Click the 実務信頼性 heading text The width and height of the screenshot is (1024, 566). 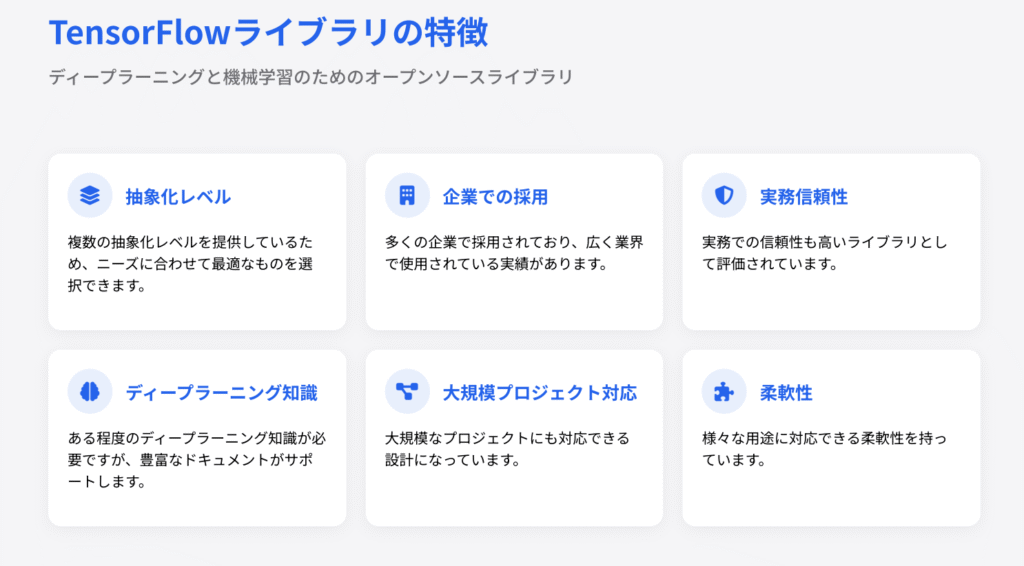pyautogui.click(x=803, y=196)
